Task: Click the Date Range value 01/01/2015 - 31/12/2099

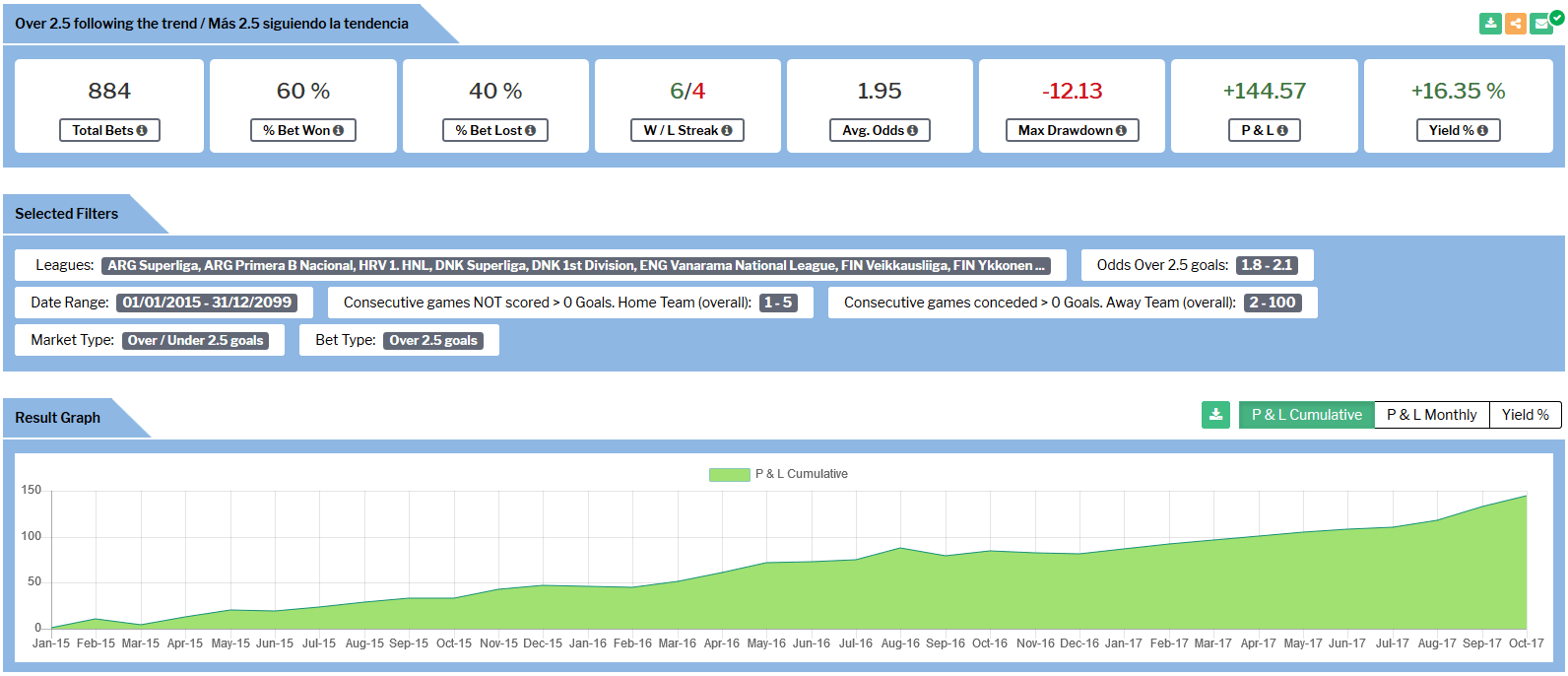Action: (x=207, y=303)
